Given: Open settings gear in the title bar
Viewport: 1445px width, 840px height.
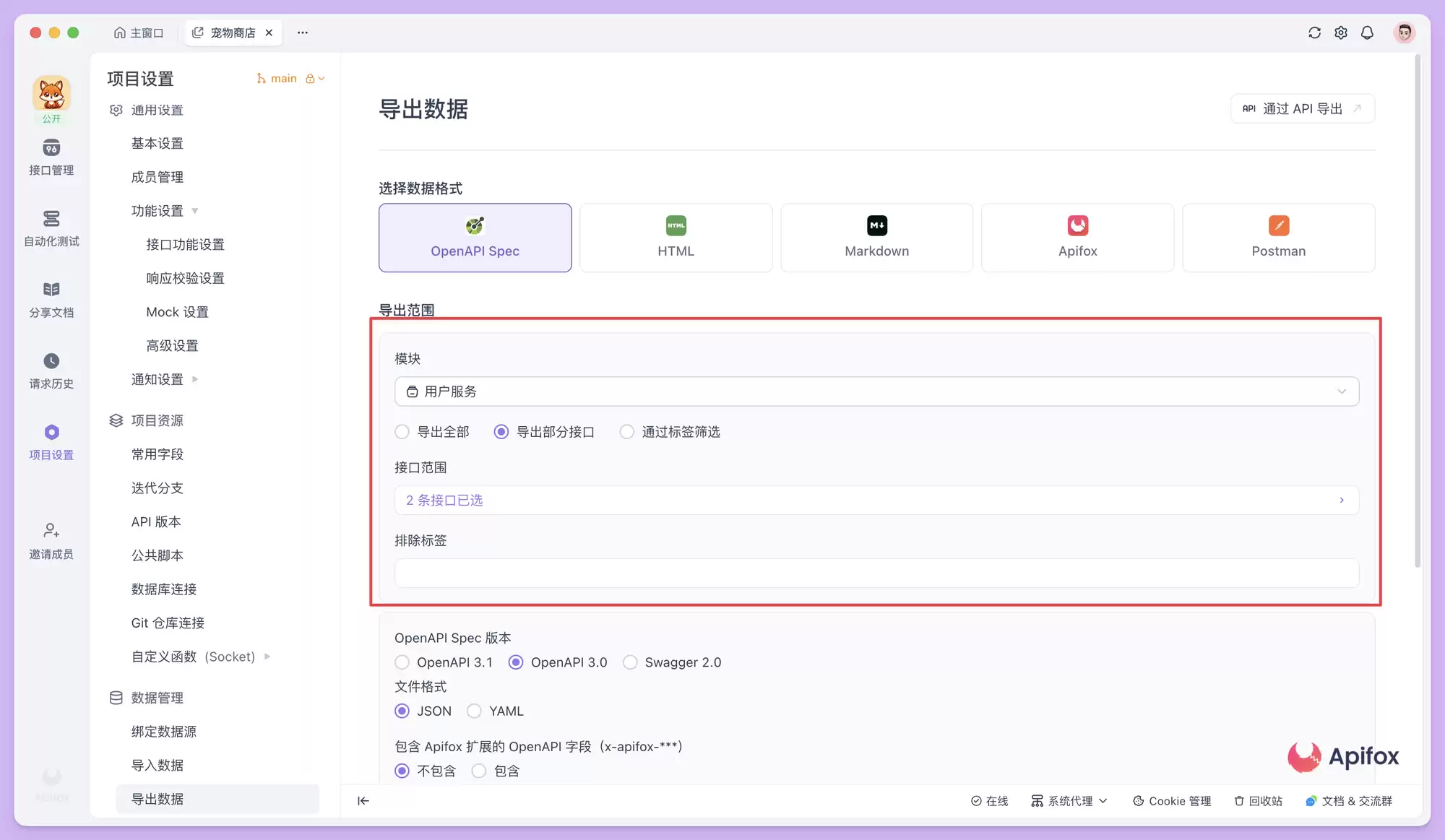Looking at the screenshot, I should (1341, 33).
